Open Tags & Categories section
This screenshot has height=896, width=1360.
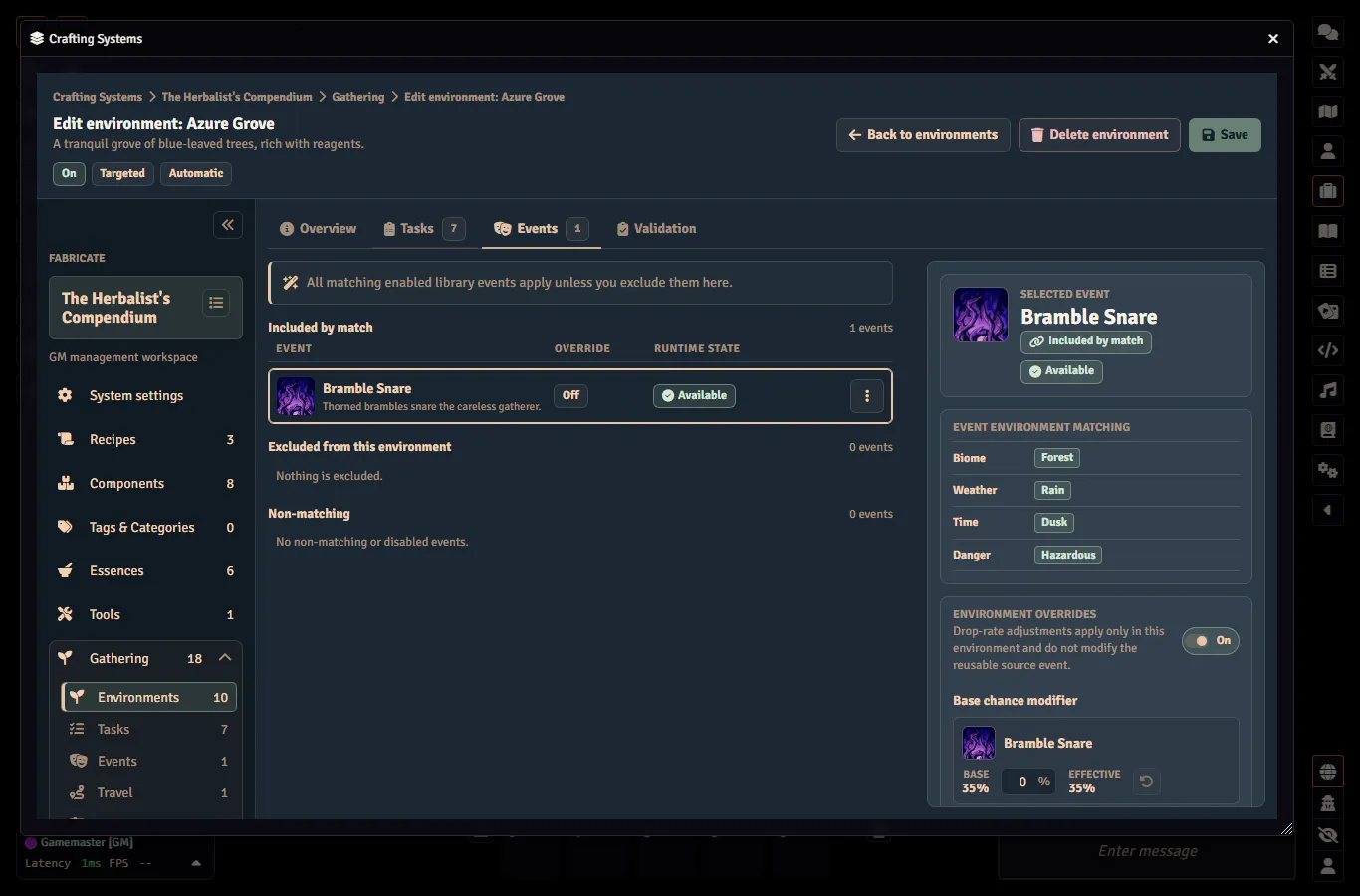pyautogui.click(x=145, y=527)
